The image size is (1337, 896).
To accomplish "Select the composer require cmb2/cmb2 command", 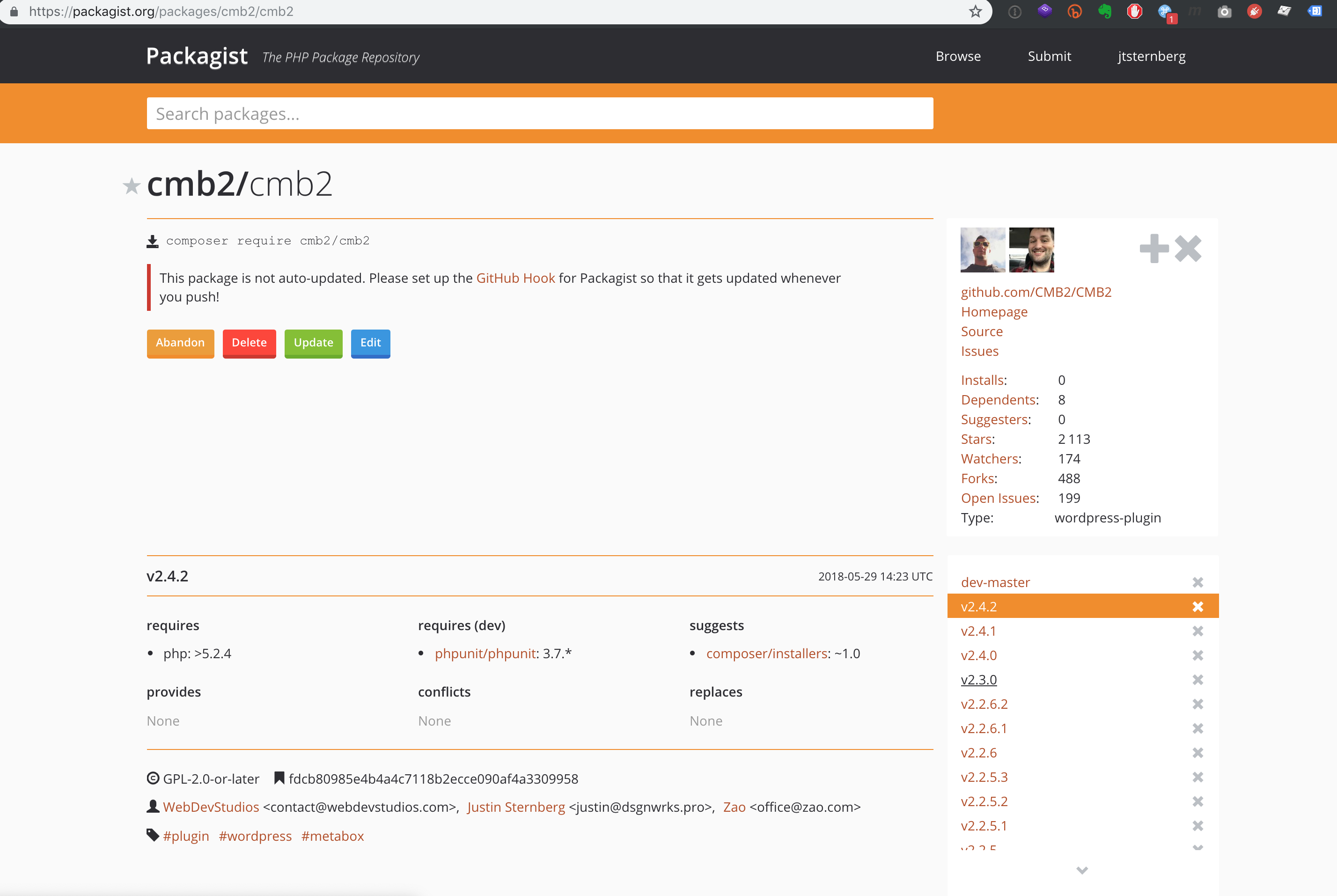I will [x=268, y=241].
